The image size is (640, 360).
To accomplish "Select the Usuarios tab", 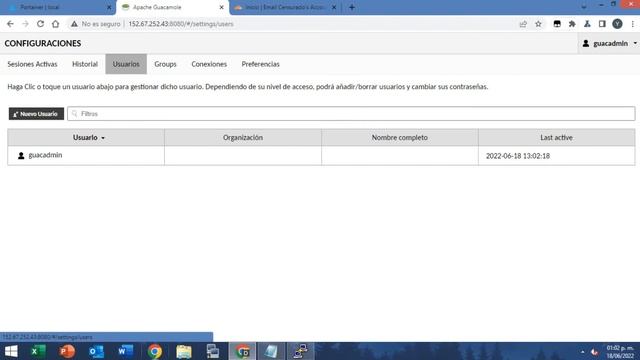I will pyautogui.click(x=126, y=64).
